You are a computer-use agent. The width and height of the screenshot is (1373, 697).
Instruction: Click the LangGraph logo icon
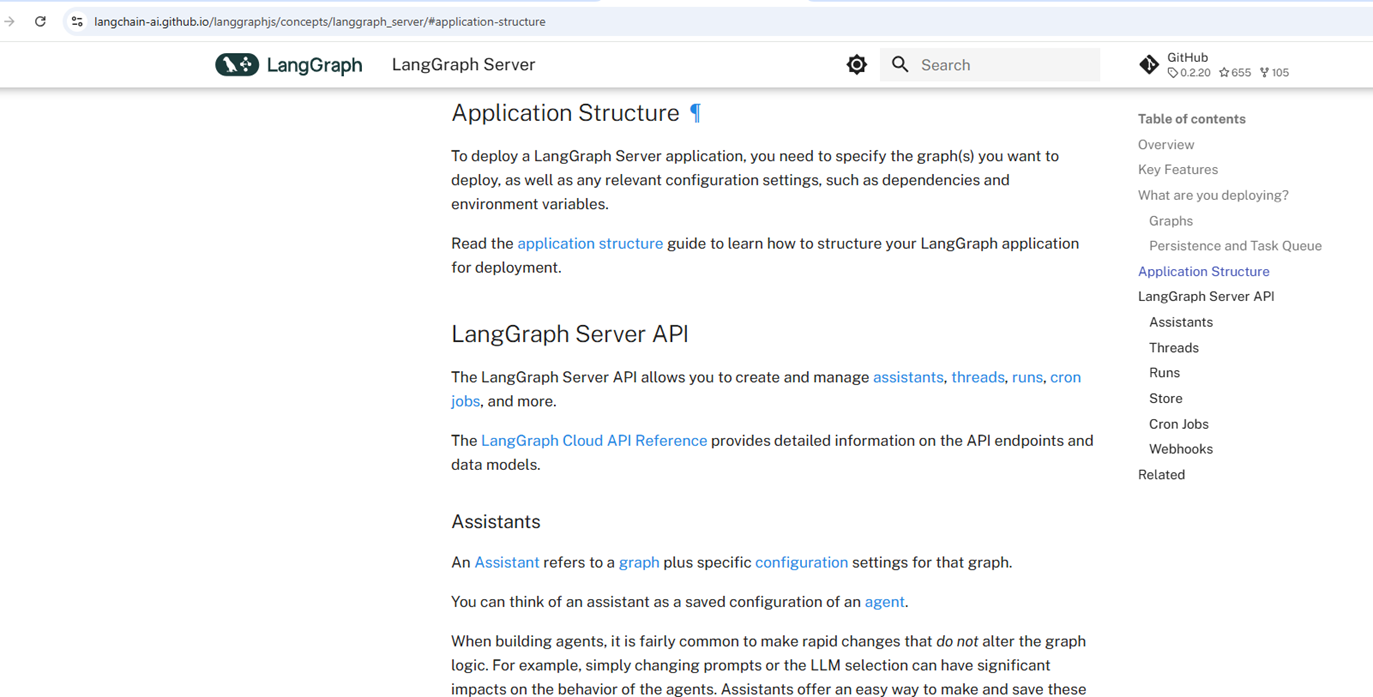click(237, 65)
